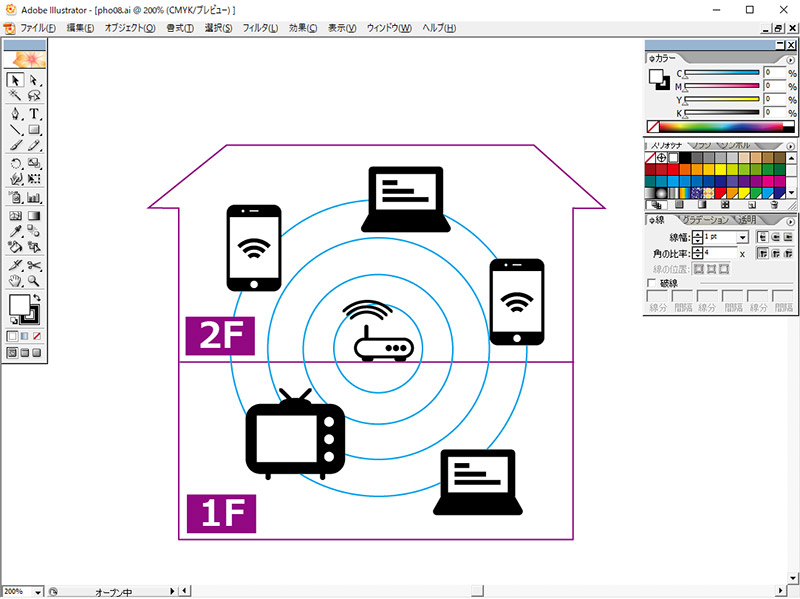
Task: Switch to the 透明 transparency tab
Action: click(x=747, y=220)
